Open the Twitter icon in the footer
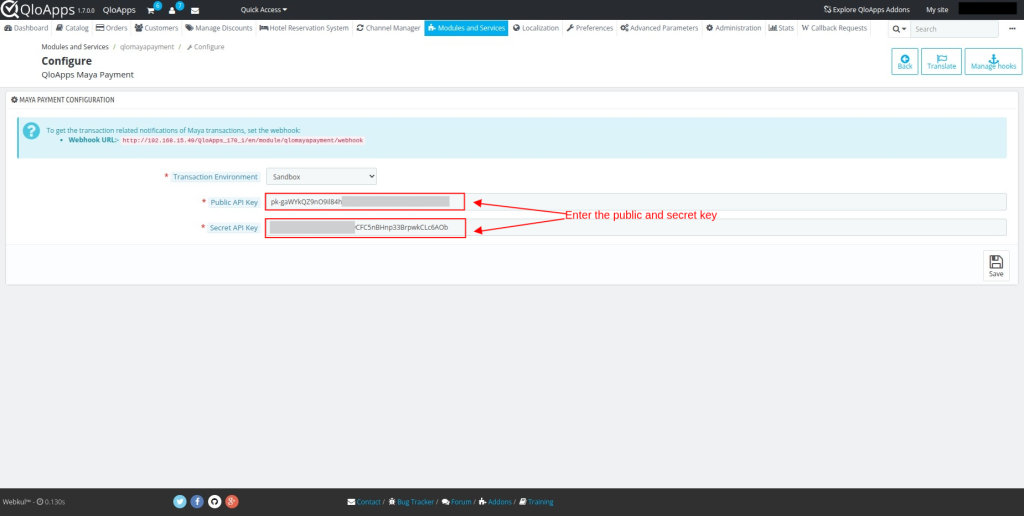This screenshot has height=516, width=1024. click(x=180, y=501)
